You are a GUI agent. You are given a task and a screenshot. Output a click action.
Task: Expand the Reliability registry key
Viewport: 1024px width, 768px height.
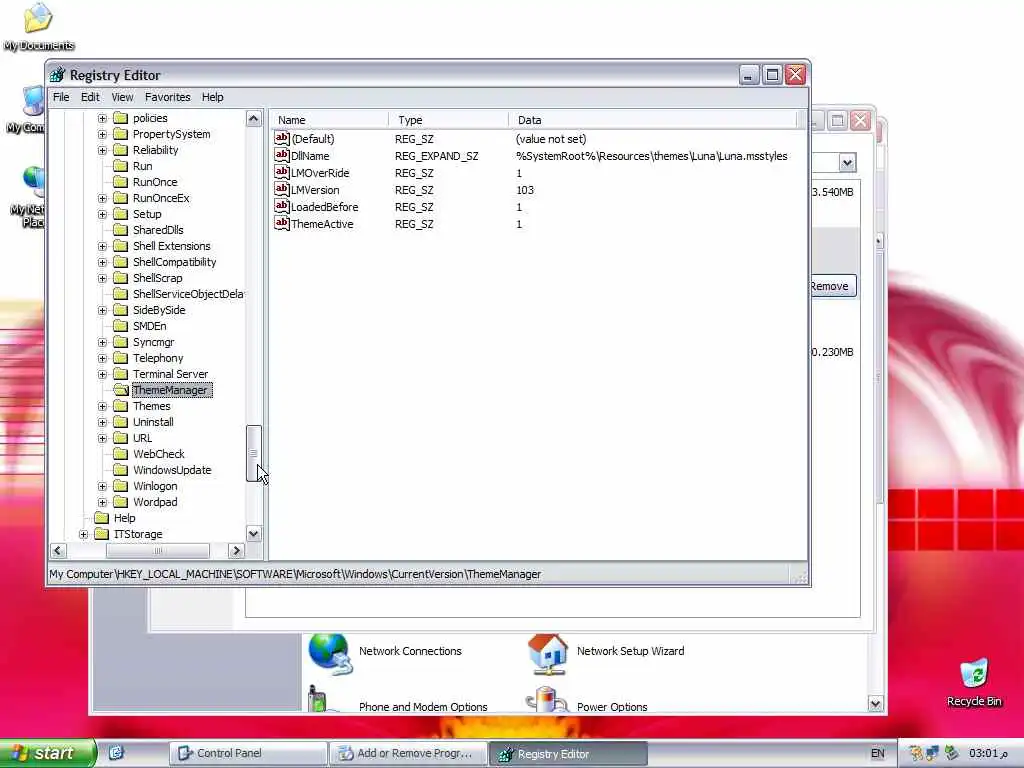pos(103,150)
